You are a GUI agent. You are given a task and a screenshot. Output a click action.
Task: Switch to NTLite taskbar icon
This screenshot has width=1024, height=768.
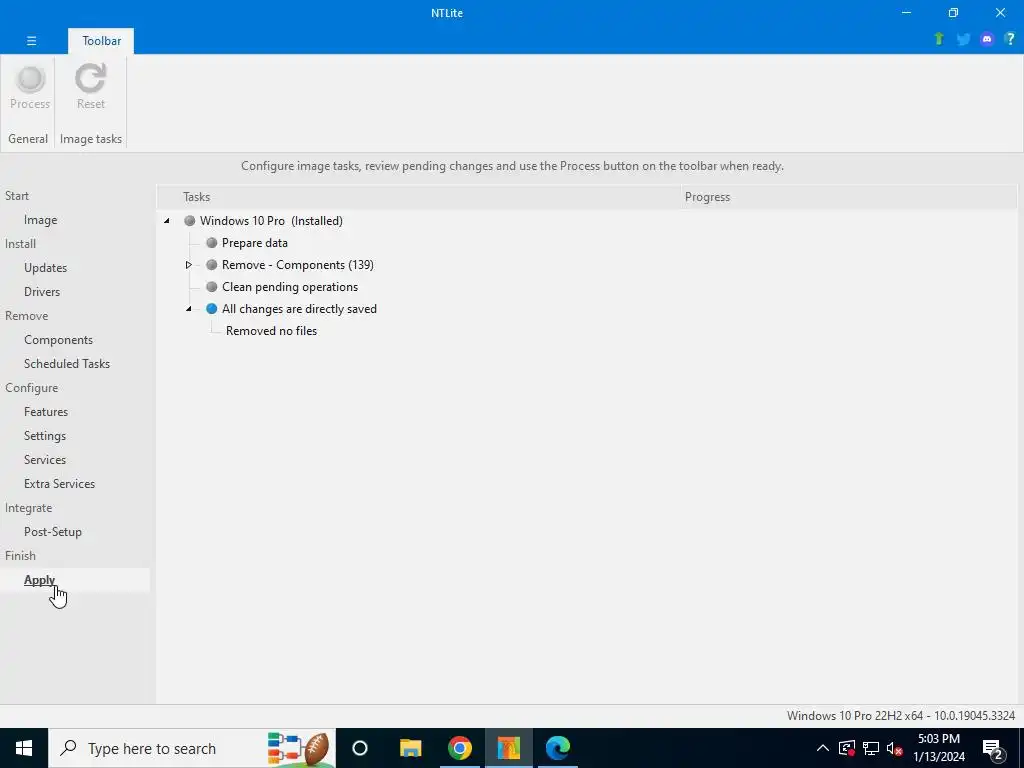pyautogui.click(x=509, y=748)
